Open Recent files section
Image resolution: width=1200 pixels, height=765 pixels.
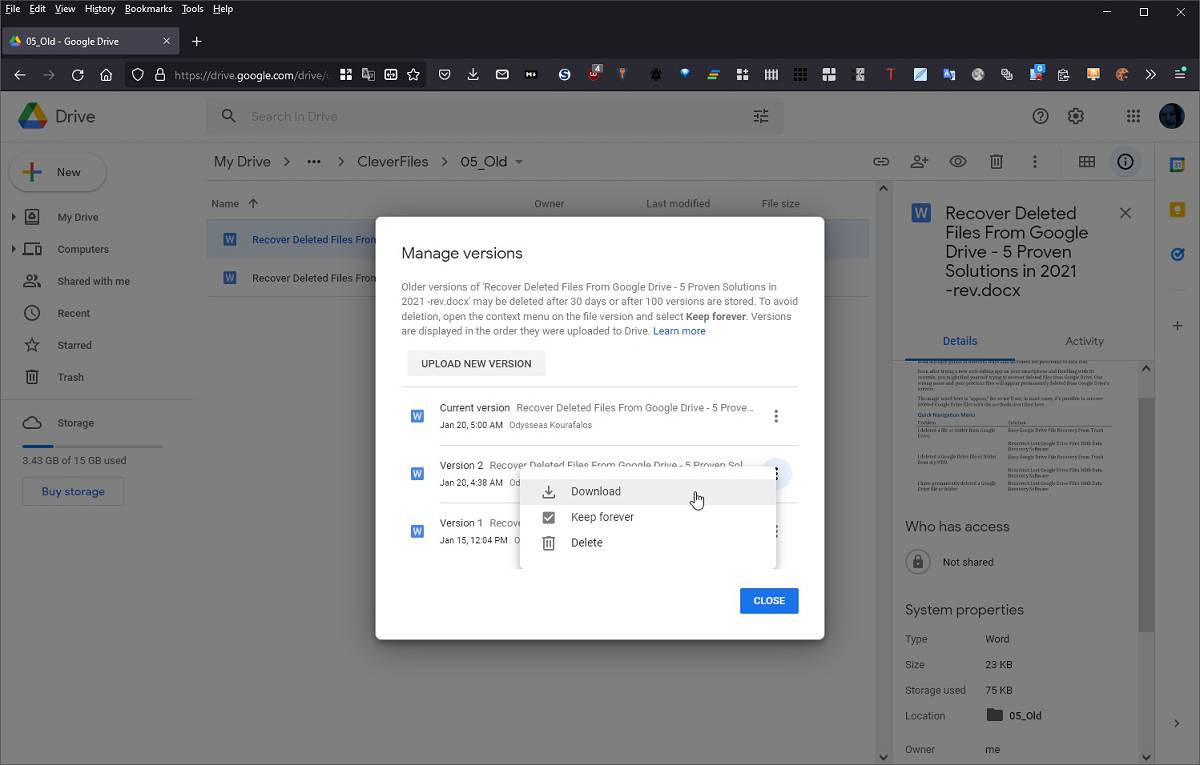[x=74, y=313]
